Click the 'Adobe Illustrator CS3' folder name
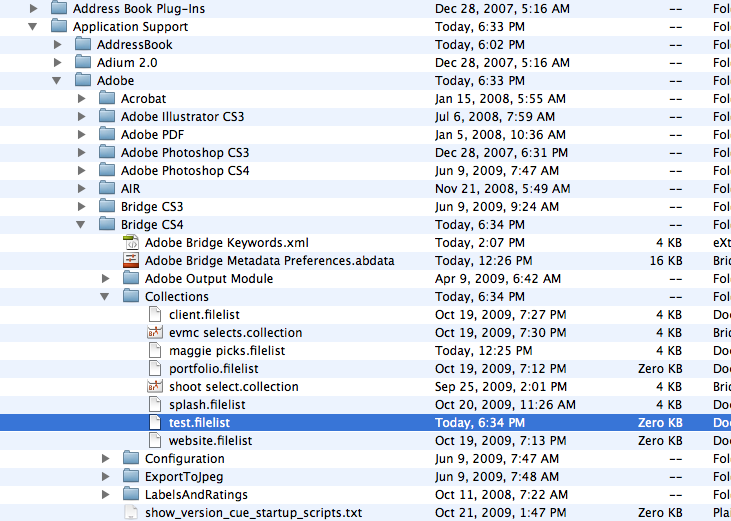Viewport: 731px width, 521px height. click(x=182, y=117)
